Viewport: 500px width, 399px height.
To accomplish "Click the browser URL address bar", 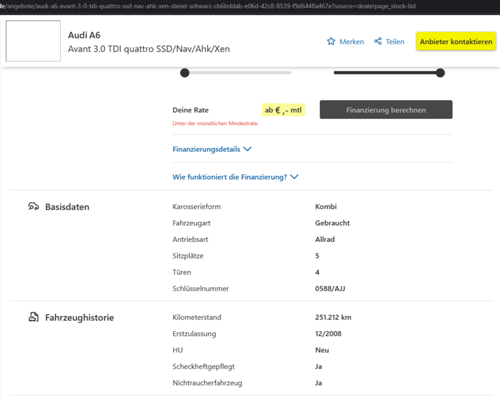I will [x=250, y=6].
